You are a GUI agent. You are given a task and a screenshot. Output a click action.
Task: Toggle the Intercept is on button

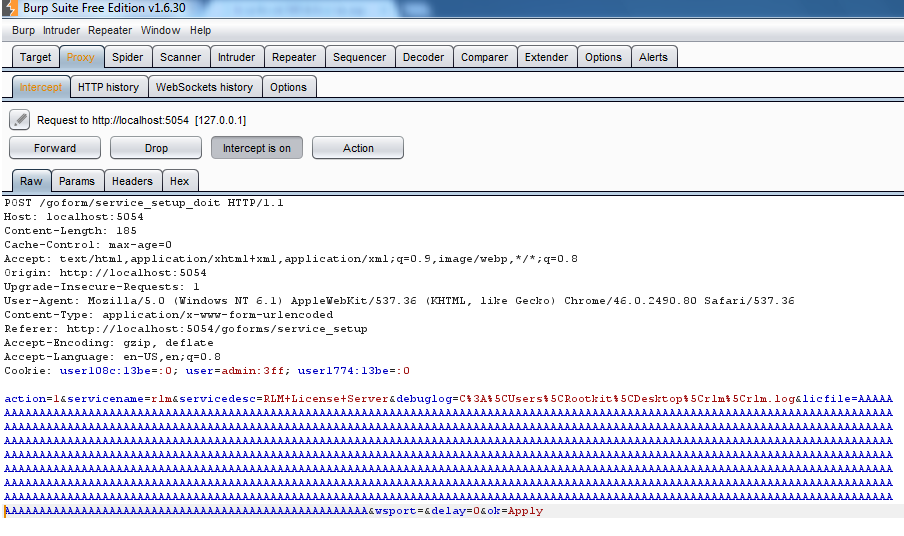coord(257,148)
